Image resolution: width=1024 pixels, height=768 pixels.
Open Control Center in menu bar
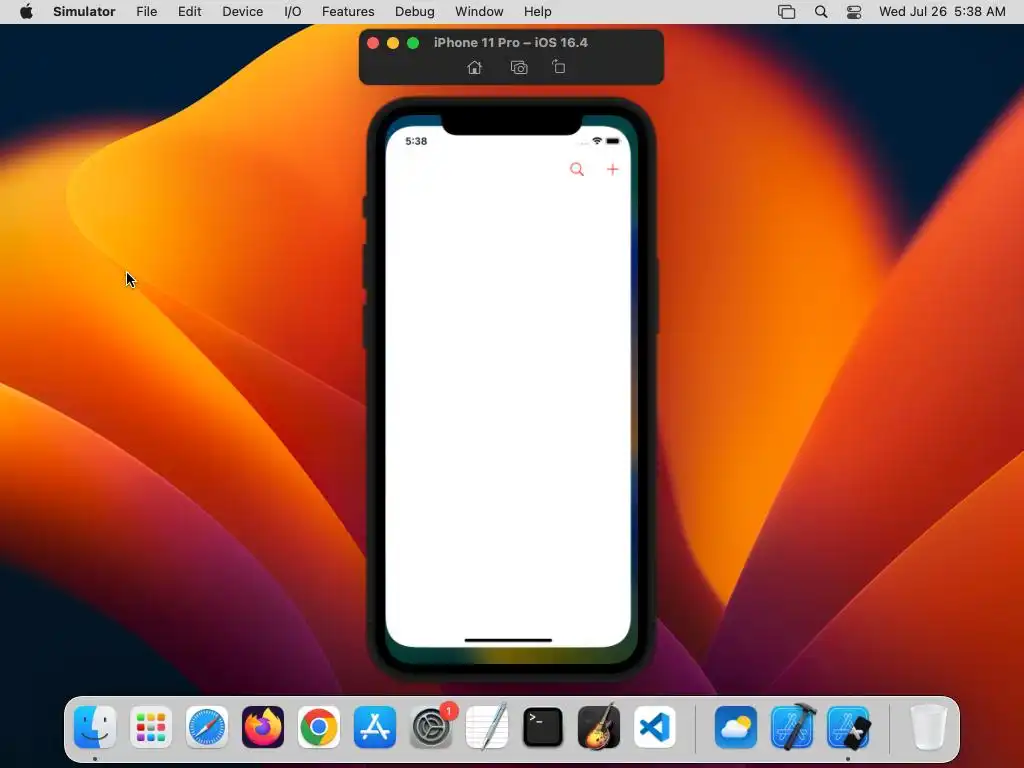(854, 12)
